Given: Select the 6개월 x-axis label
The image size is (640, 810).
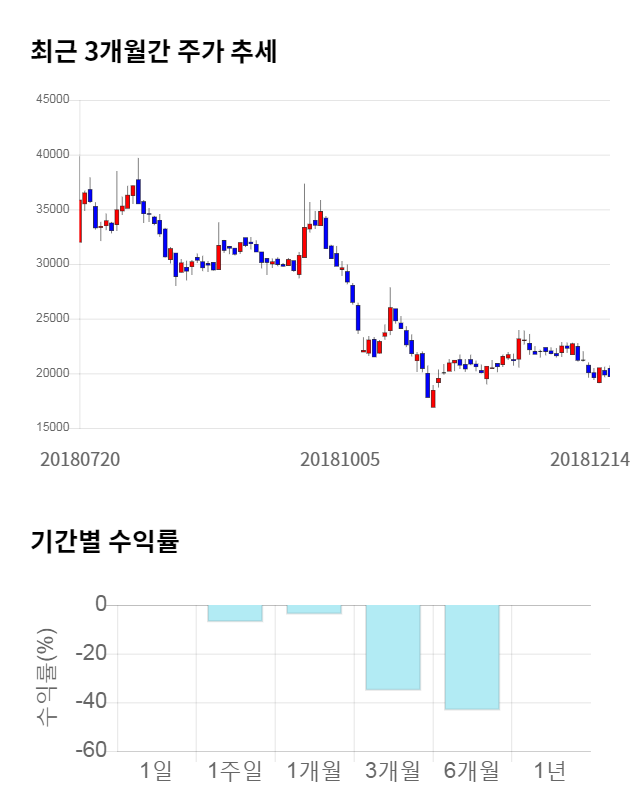Looking at the screenshot, I should point(472,771).
